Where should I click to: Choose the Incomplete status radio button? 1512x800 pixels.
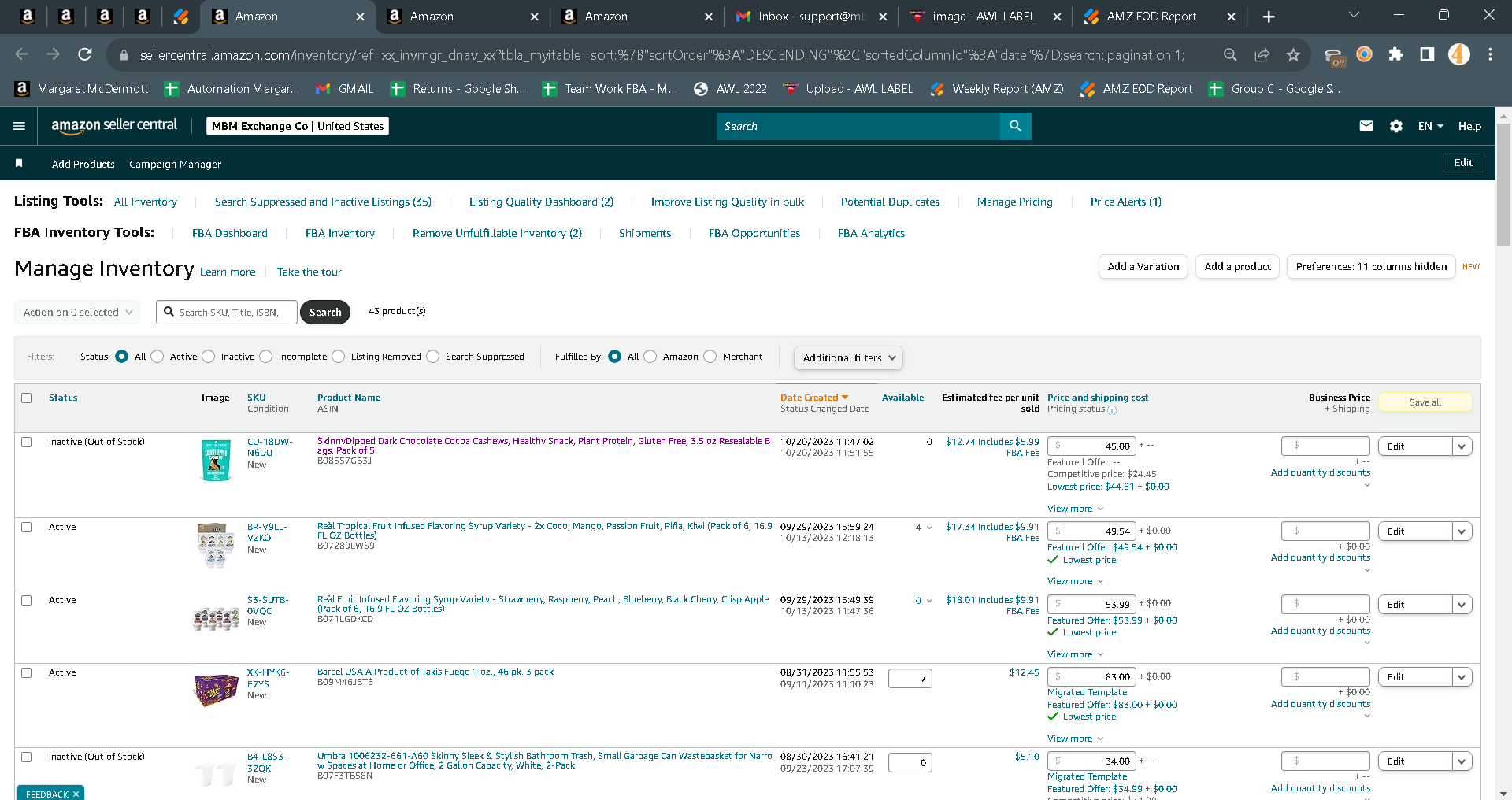(x=266, y=357)
